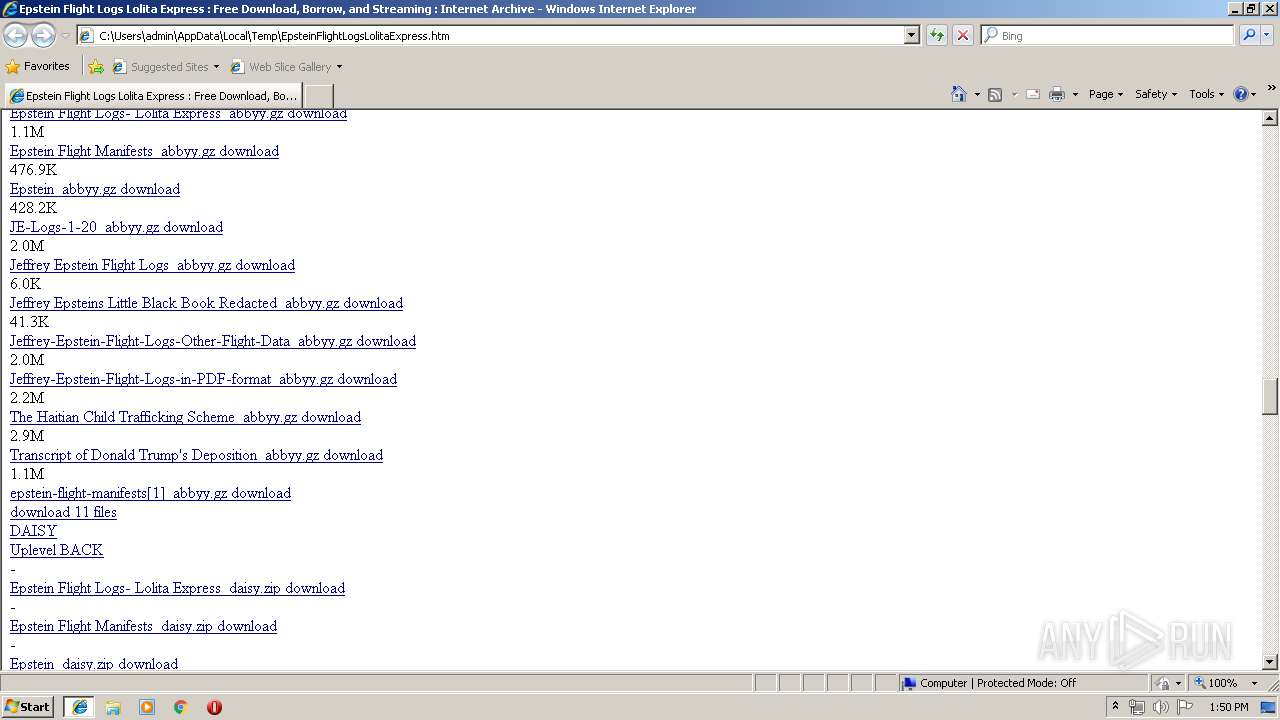
Task: Launch Internet Explorer from taskbar
Action: 79,707
